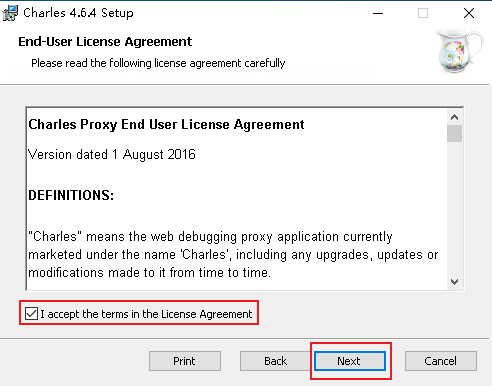Close the Charles 4.6.4 Setup dialog

(x=469, y=13)
